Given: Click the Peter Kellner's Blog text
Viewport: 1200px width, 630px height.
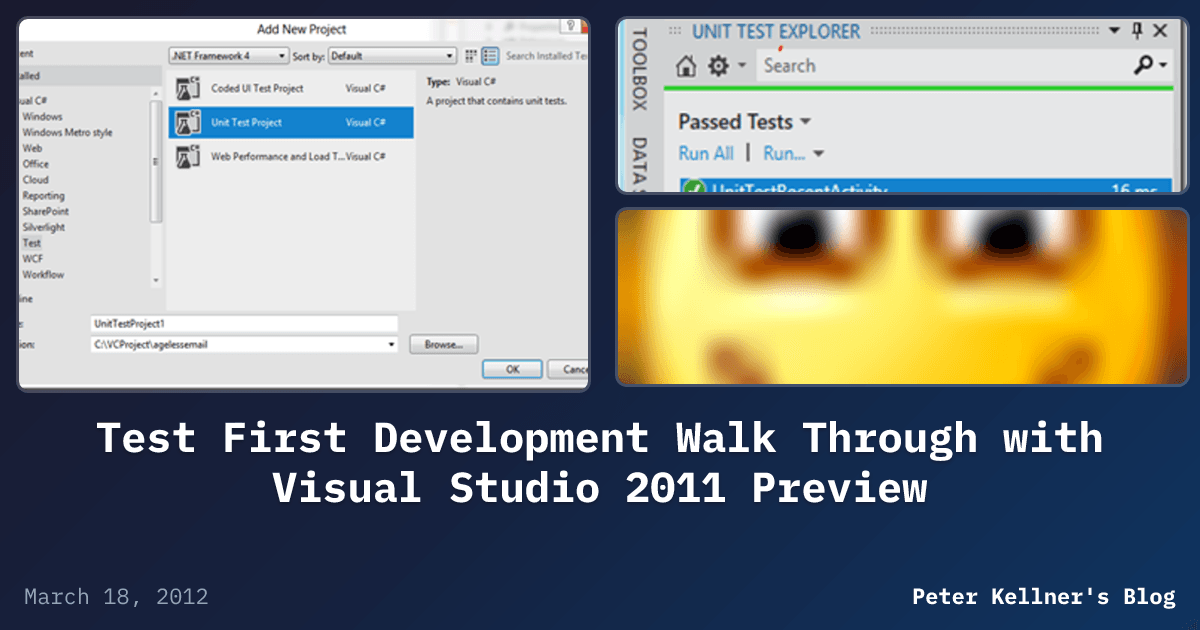Looking at the screenshot, I should [x=1044, y=597].
